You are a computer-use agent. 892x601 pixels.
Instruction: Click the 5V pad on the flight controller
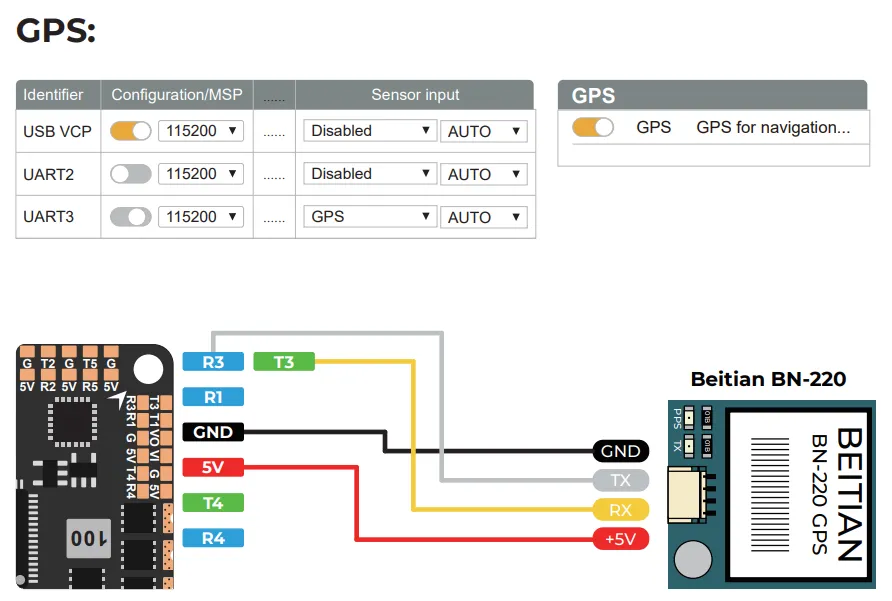tap(213, 466)
